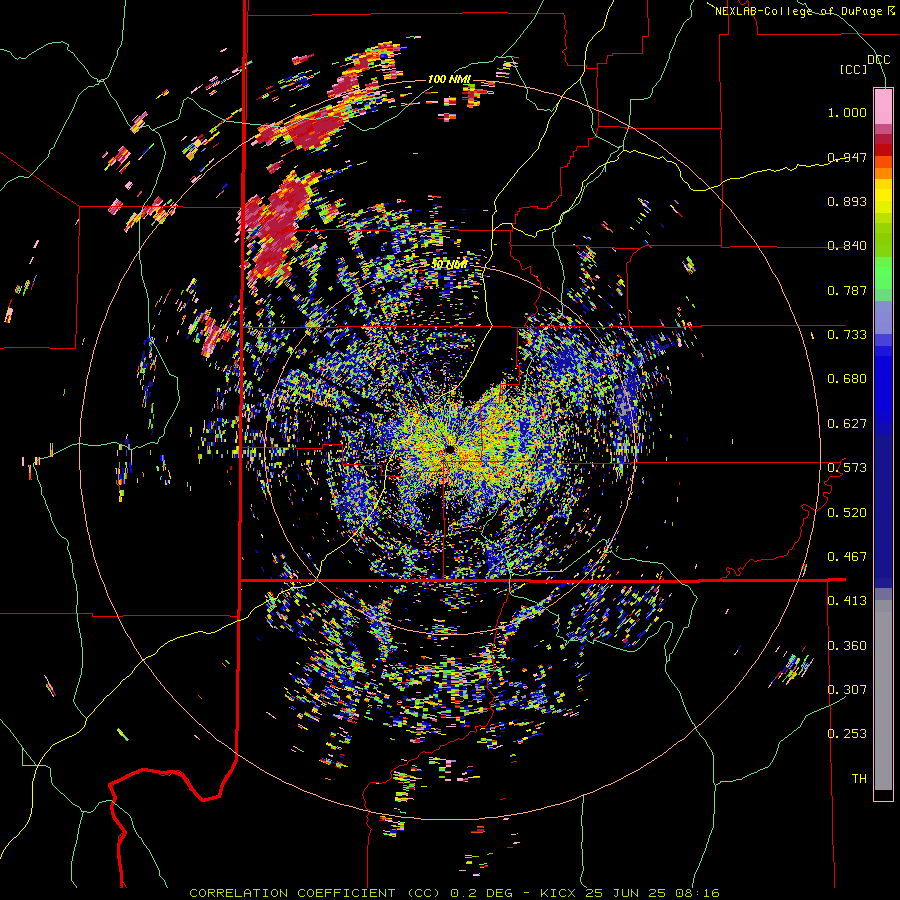Click the [CC] units label

tap(854, 69)
